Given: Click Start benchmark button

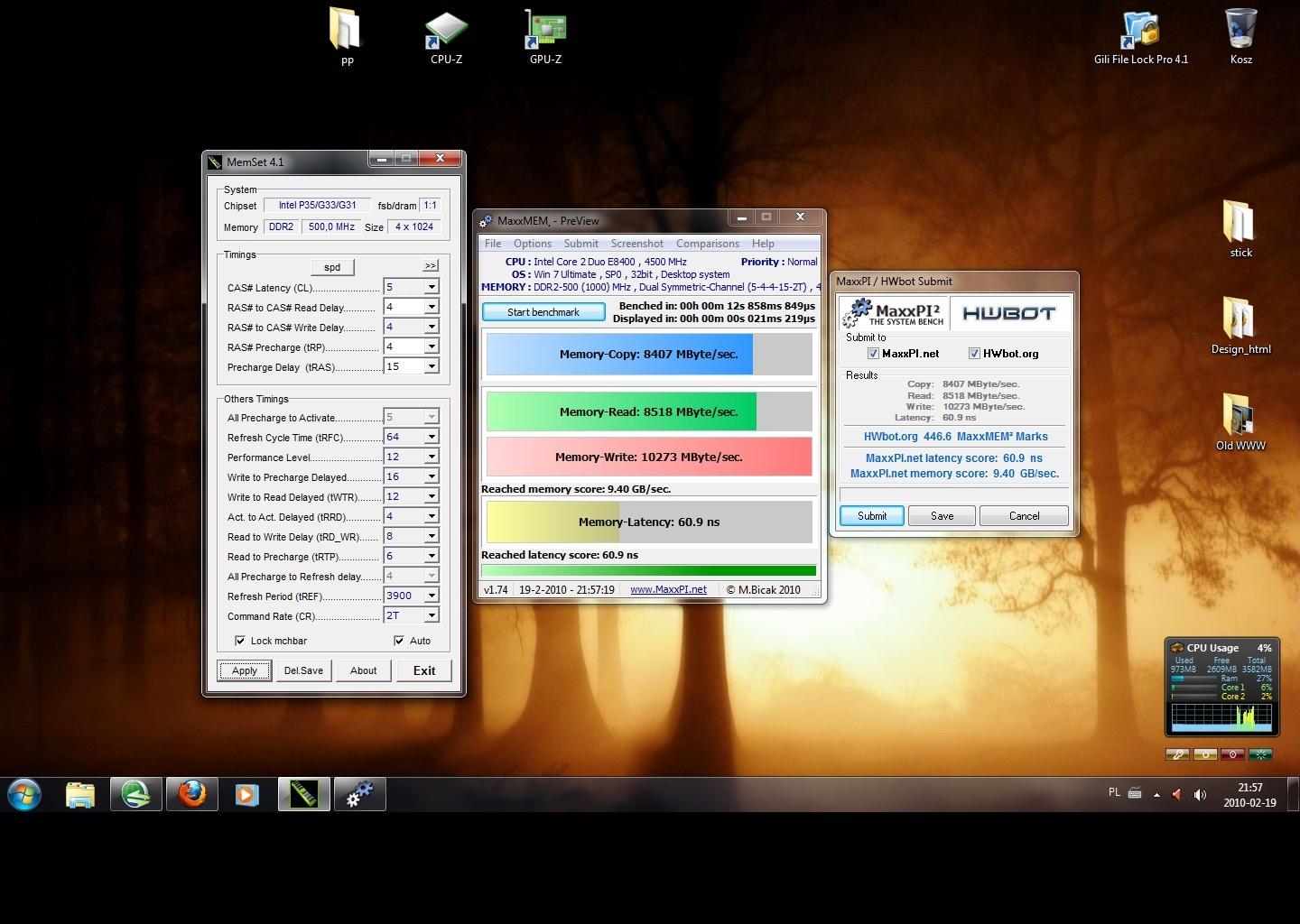Looking at the screenshot, I should pos(543,312).
